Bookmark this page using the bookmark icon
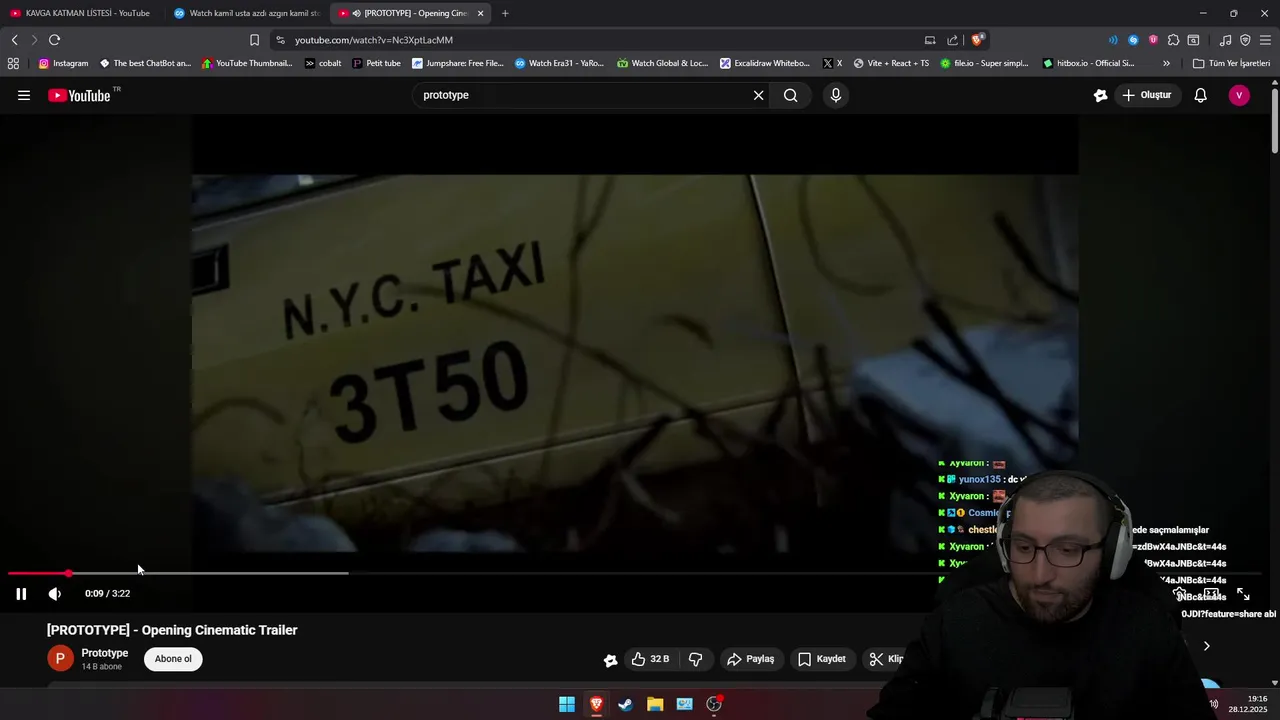The width and height of the screenshot is (1280, 720). coord(254,40)
